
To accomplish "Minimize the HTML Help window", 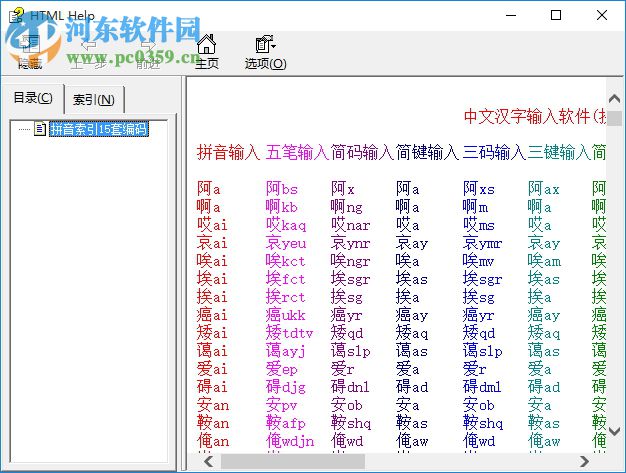I will pos(511,15).
